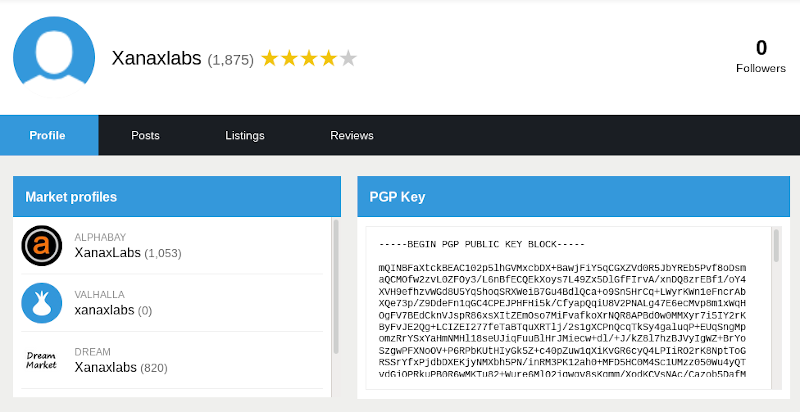Open the Reviews tab
The width and height of the screenshot is (800, 412).
point(352,135)
